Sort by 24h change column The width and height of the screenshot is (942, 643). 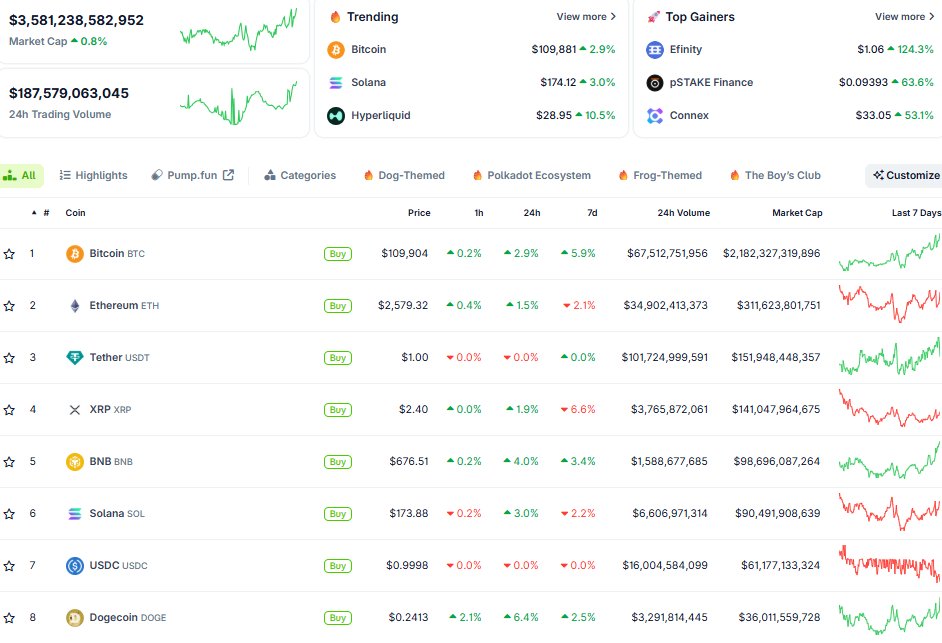pyautogui.click(x=532, y=213)
